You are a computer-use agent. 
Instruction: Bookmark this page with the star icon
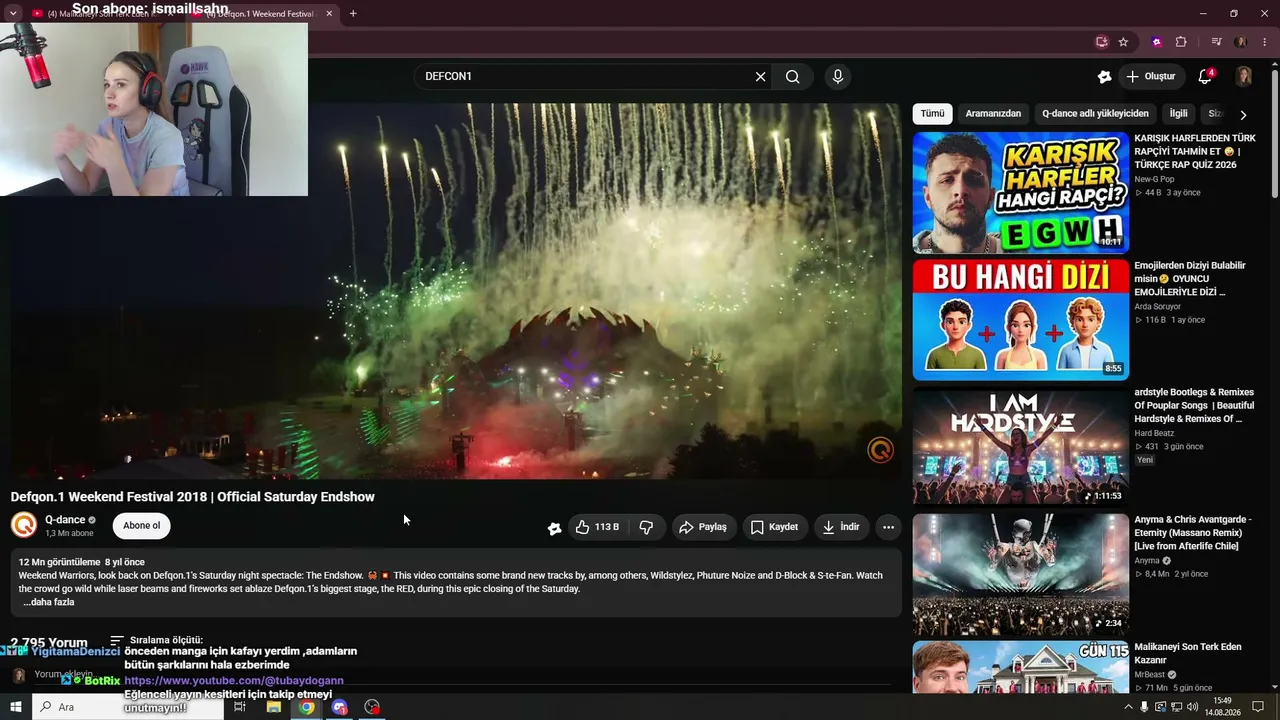[x=1123, y=42]
